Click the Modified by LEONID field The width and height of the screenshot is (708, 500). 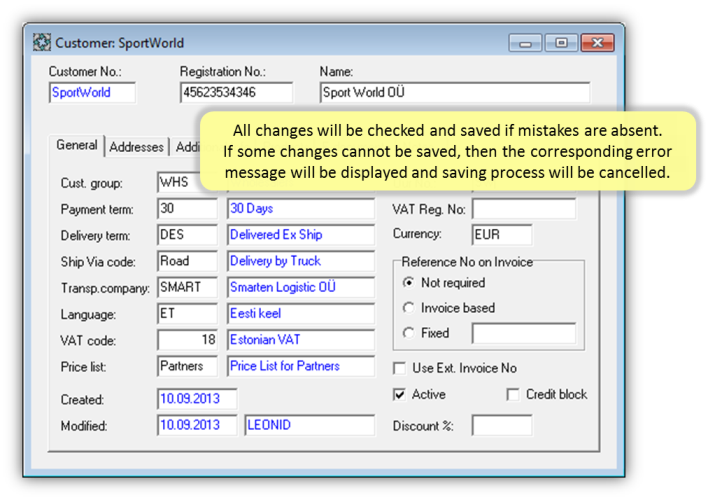(309, 425)
